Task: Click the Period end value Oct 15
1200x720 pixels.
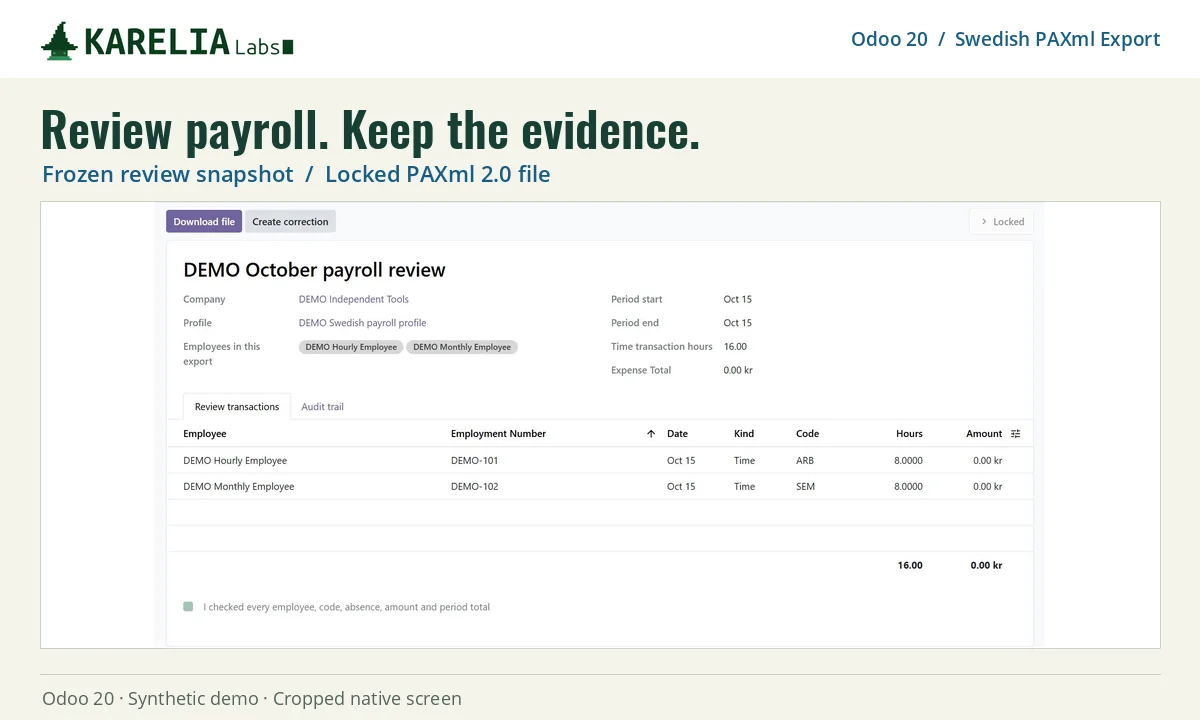Action: click(x=738, y=323)
